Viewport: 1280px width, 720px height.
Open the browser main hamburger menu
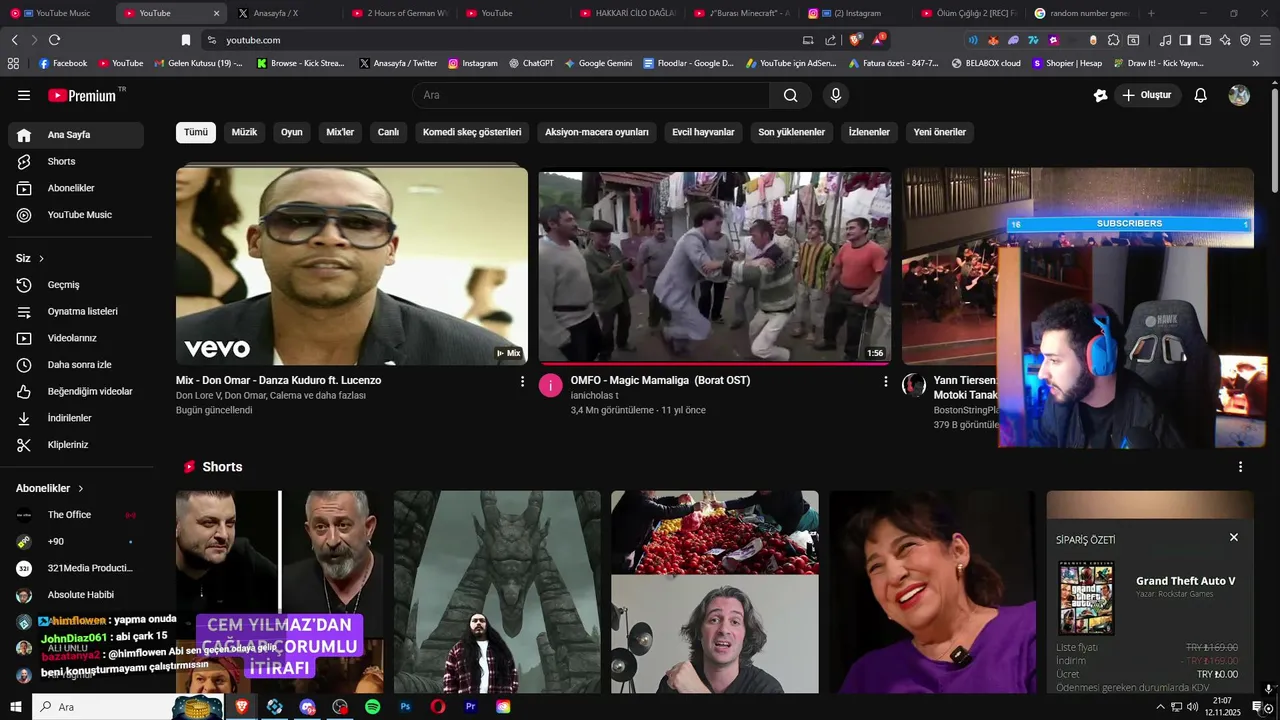[1265, 40]
